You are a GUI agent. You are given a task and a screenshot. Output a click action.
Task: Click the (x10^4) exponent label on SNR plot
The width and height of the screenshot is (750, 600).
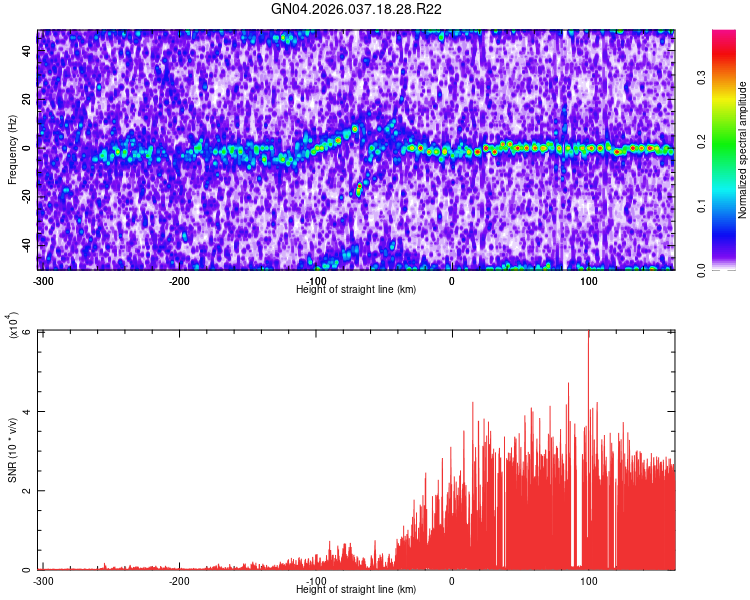(14, 326)
